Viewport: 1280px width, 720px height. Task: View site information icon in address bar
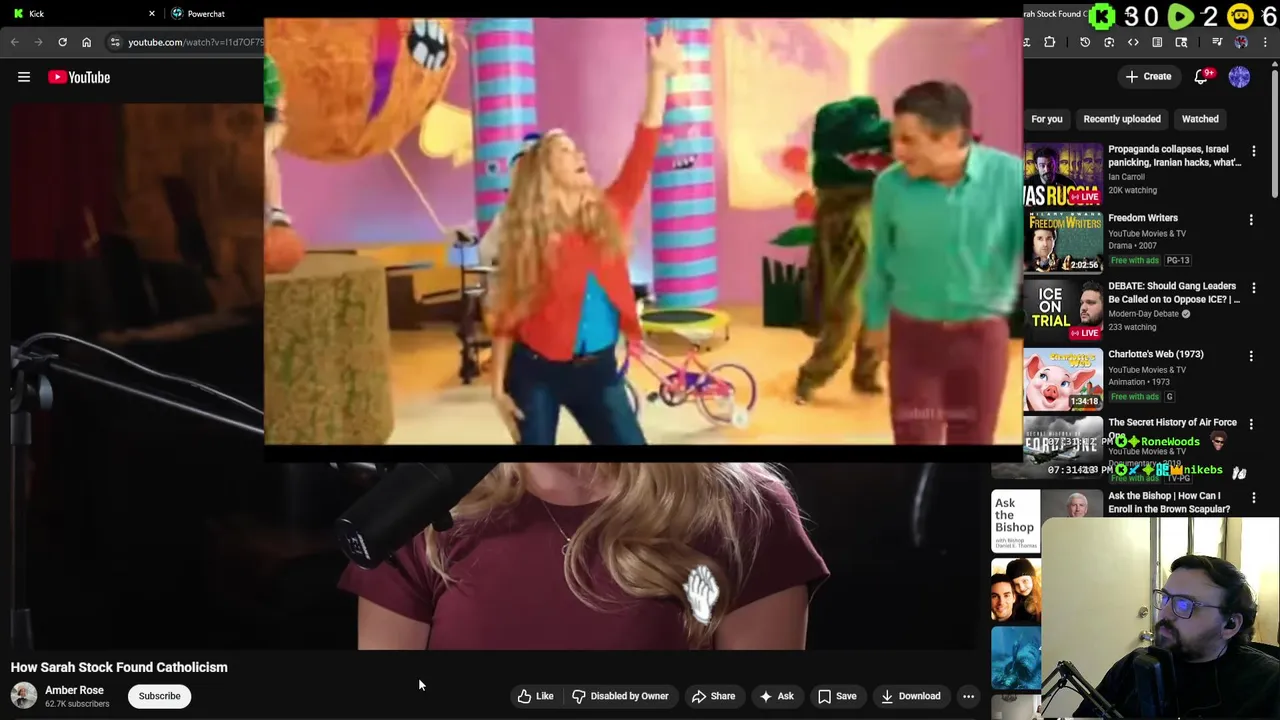tap(115, 42)
